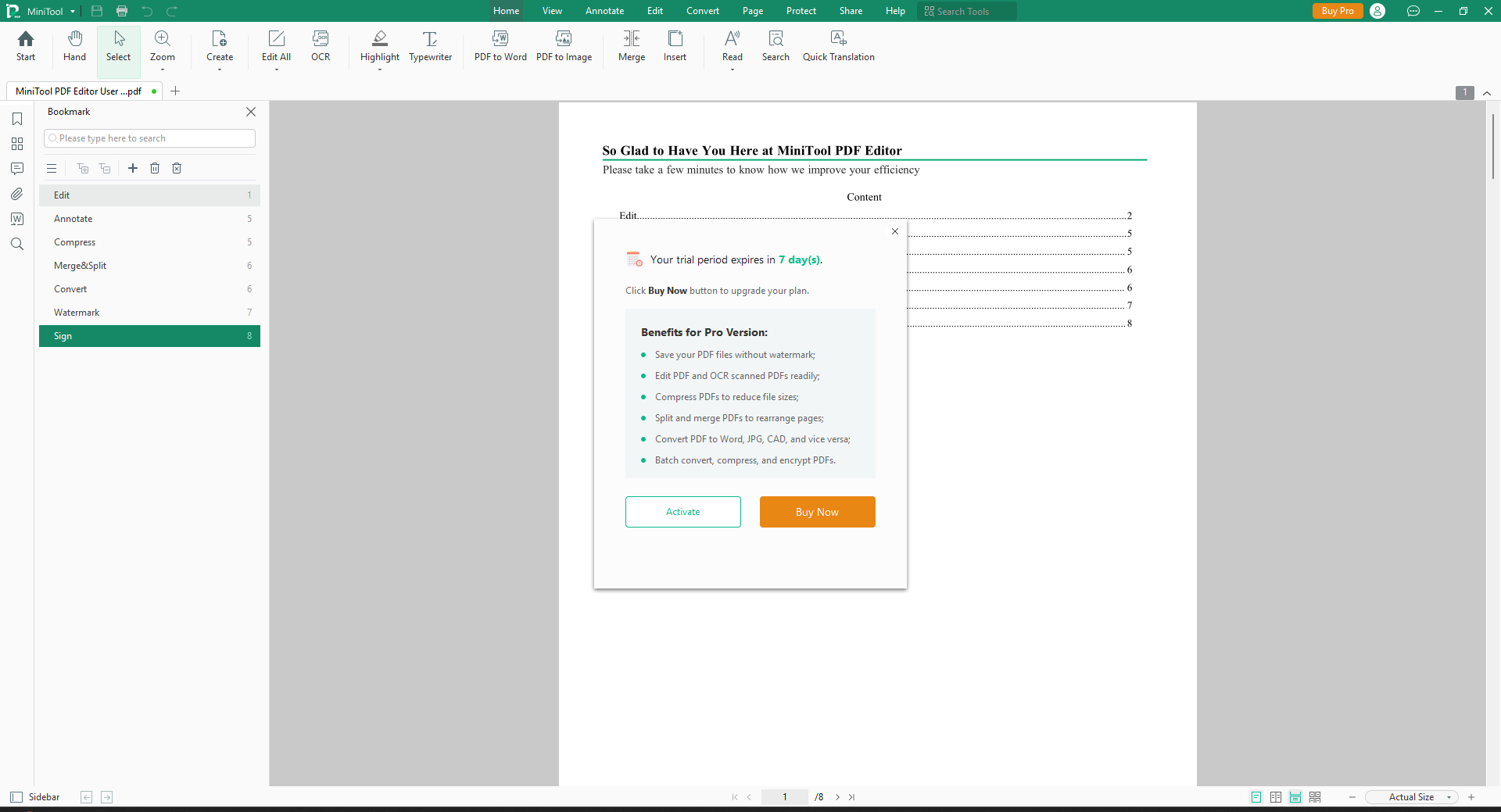The width and height of the screenshot is (1501, 812).
Task: Select the Watermark bookmark
Action: (x=149, y=313)
